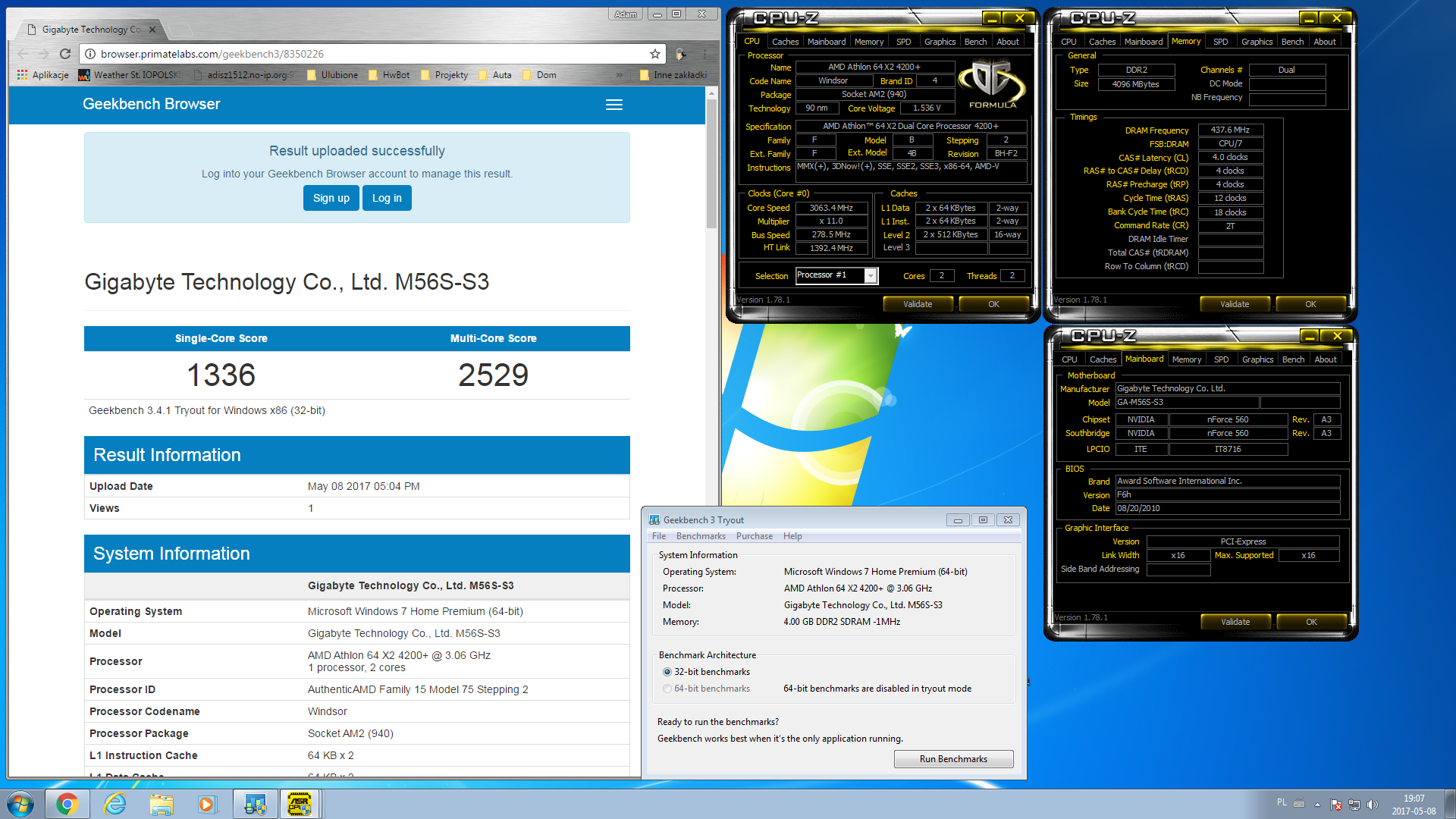Click Sign up button
Image resolution: width=1456 pixels, height=819 pixels.
[331, 198]
